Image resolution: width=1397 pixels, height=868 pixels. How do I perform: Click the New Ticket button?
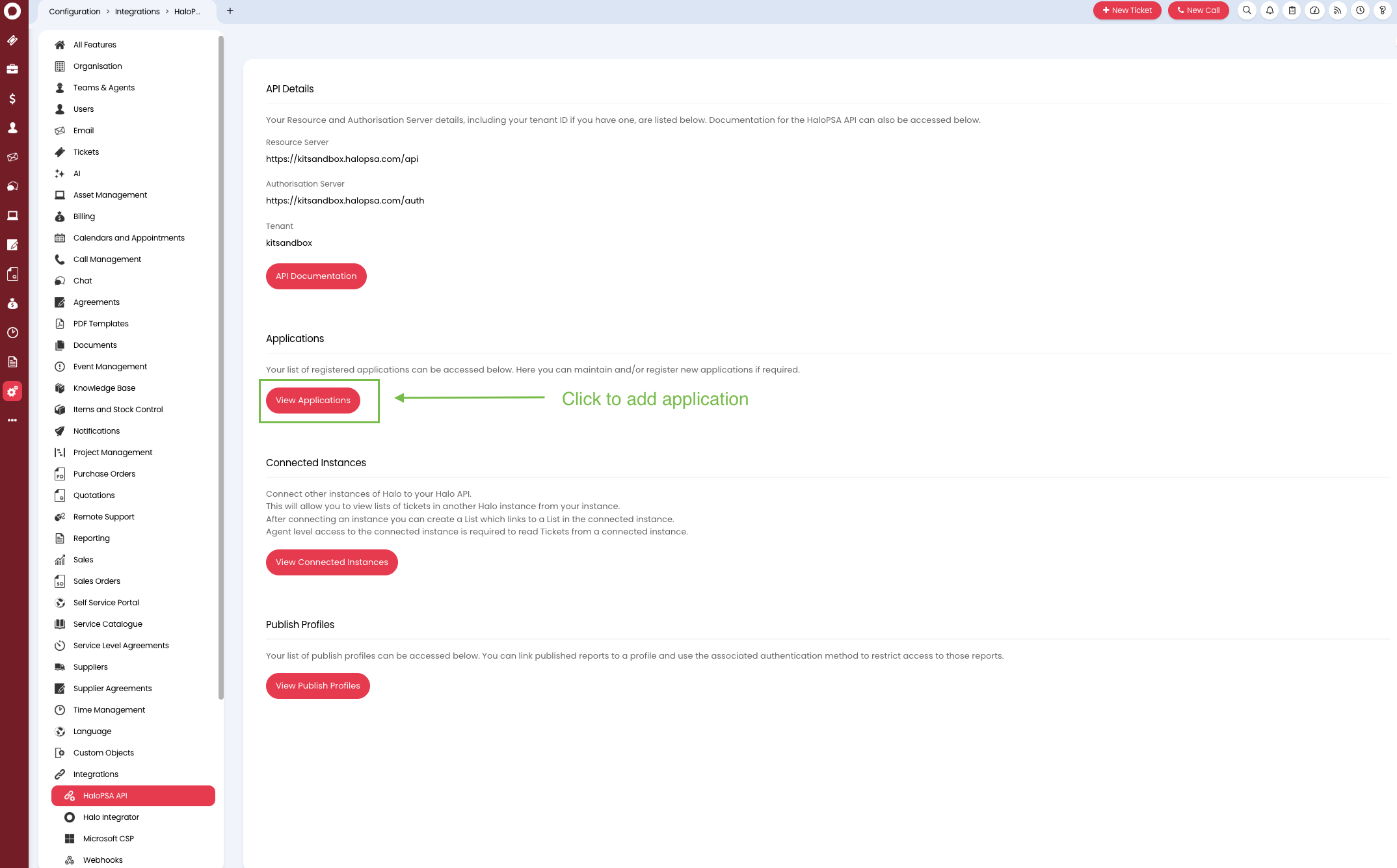(1127, 10)
